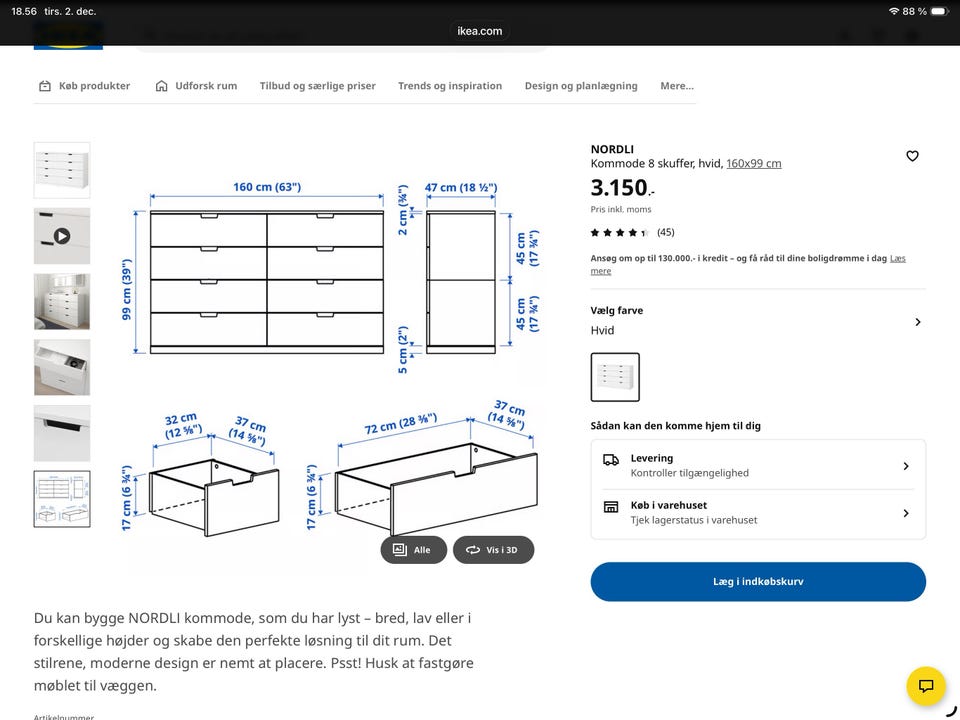Open the Mere... menu
960x720 pixels.
(677, 86)
